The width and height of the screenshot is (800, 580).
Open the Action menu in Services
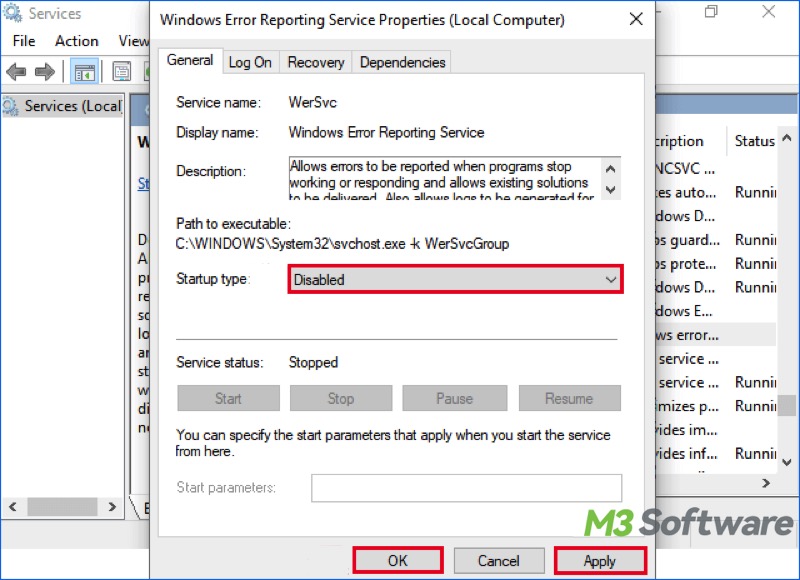point(77,41)
